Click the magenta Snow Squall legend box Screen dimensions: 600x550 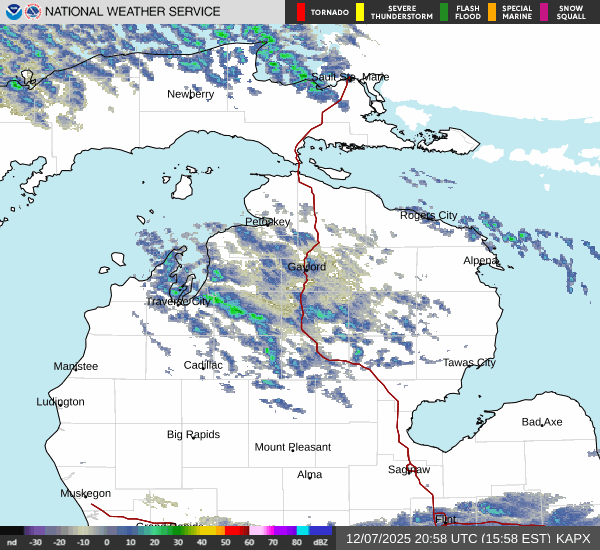click(x=544, y=12)
